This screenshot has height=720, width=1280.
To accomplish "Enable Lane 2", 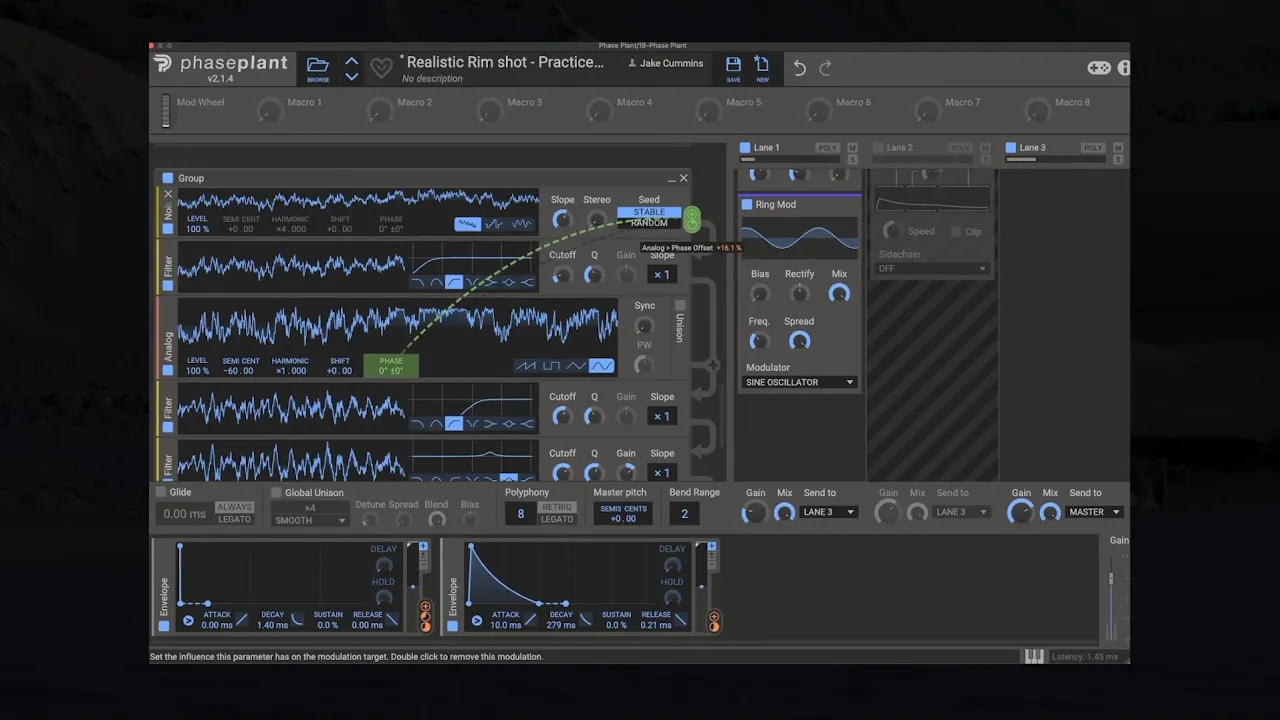I will pos(878,148).
